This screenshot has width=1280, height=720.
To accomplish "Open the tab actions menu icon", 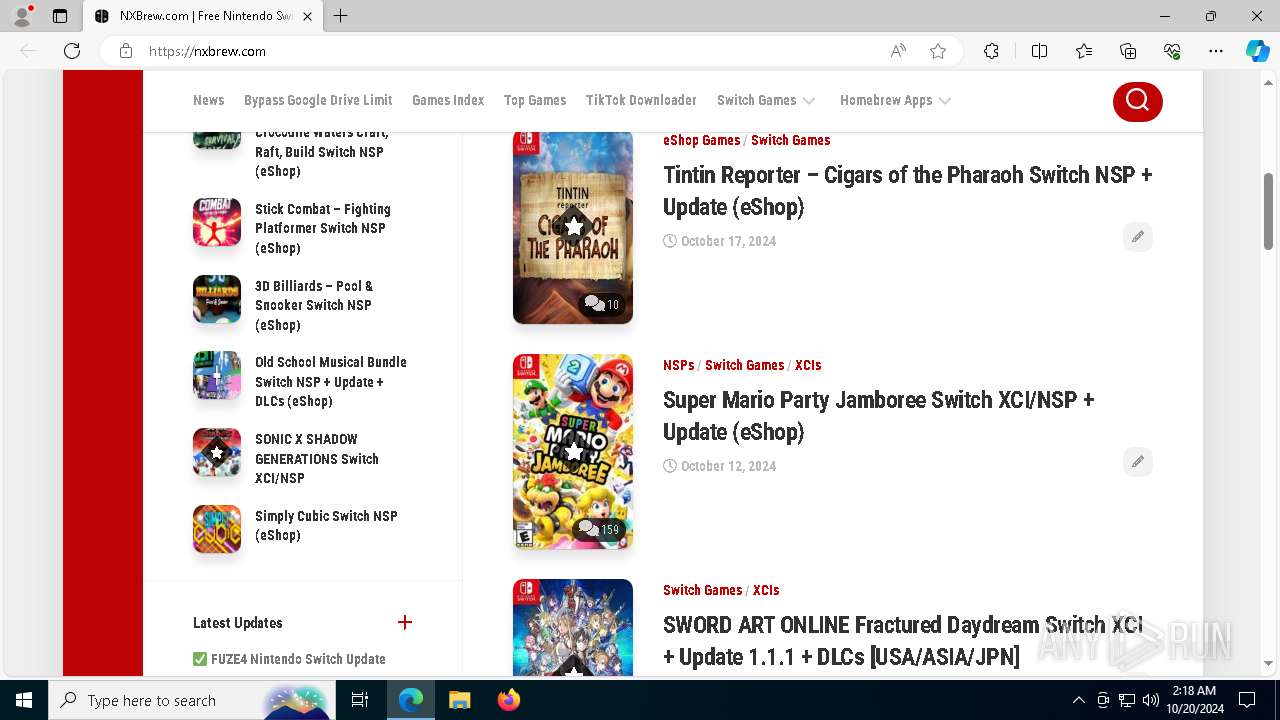I will tap(60, 16).
